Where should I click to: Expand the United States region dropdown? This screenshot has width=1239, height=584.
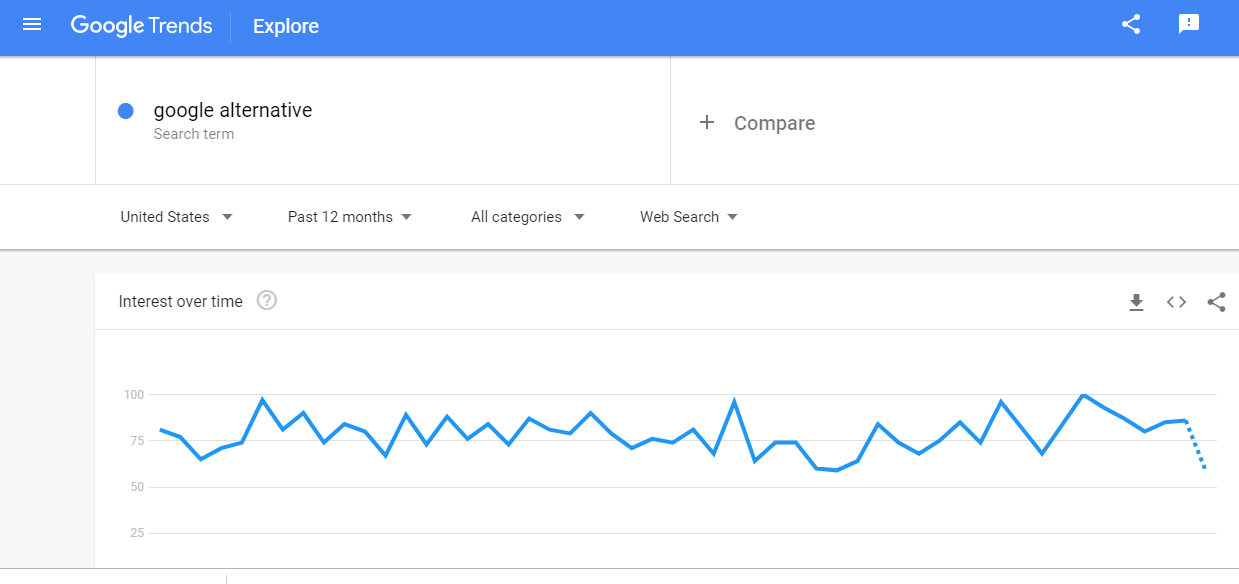(x=176, y=217)
